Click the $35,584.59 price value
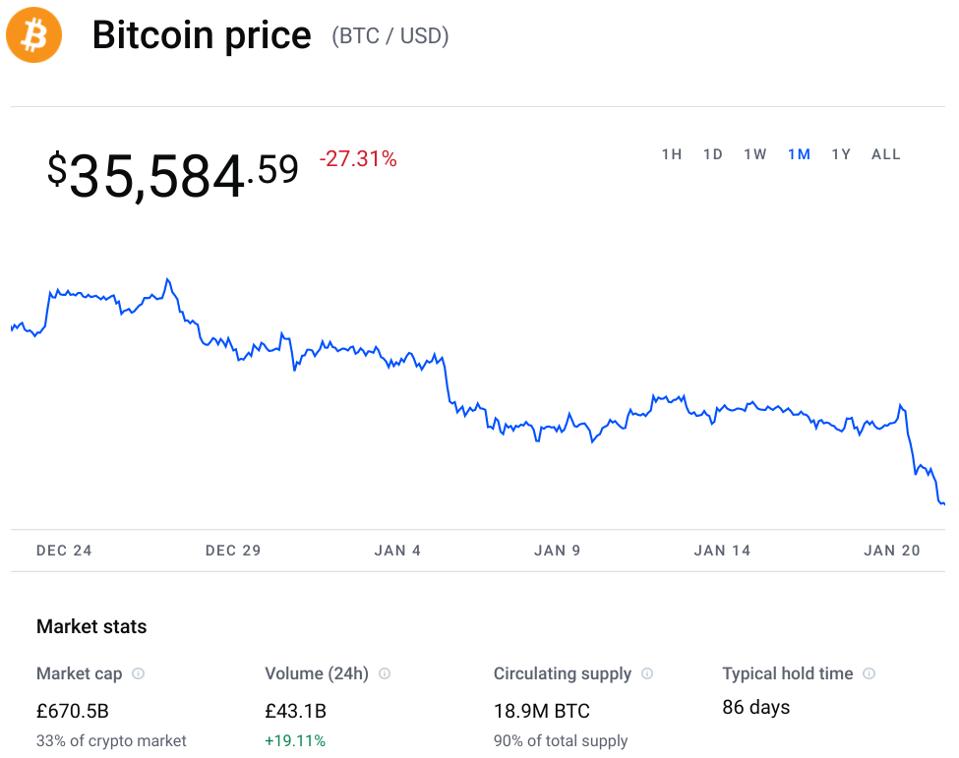The width and height of the screenshot is (959, 758). click(x=173, y=174)
